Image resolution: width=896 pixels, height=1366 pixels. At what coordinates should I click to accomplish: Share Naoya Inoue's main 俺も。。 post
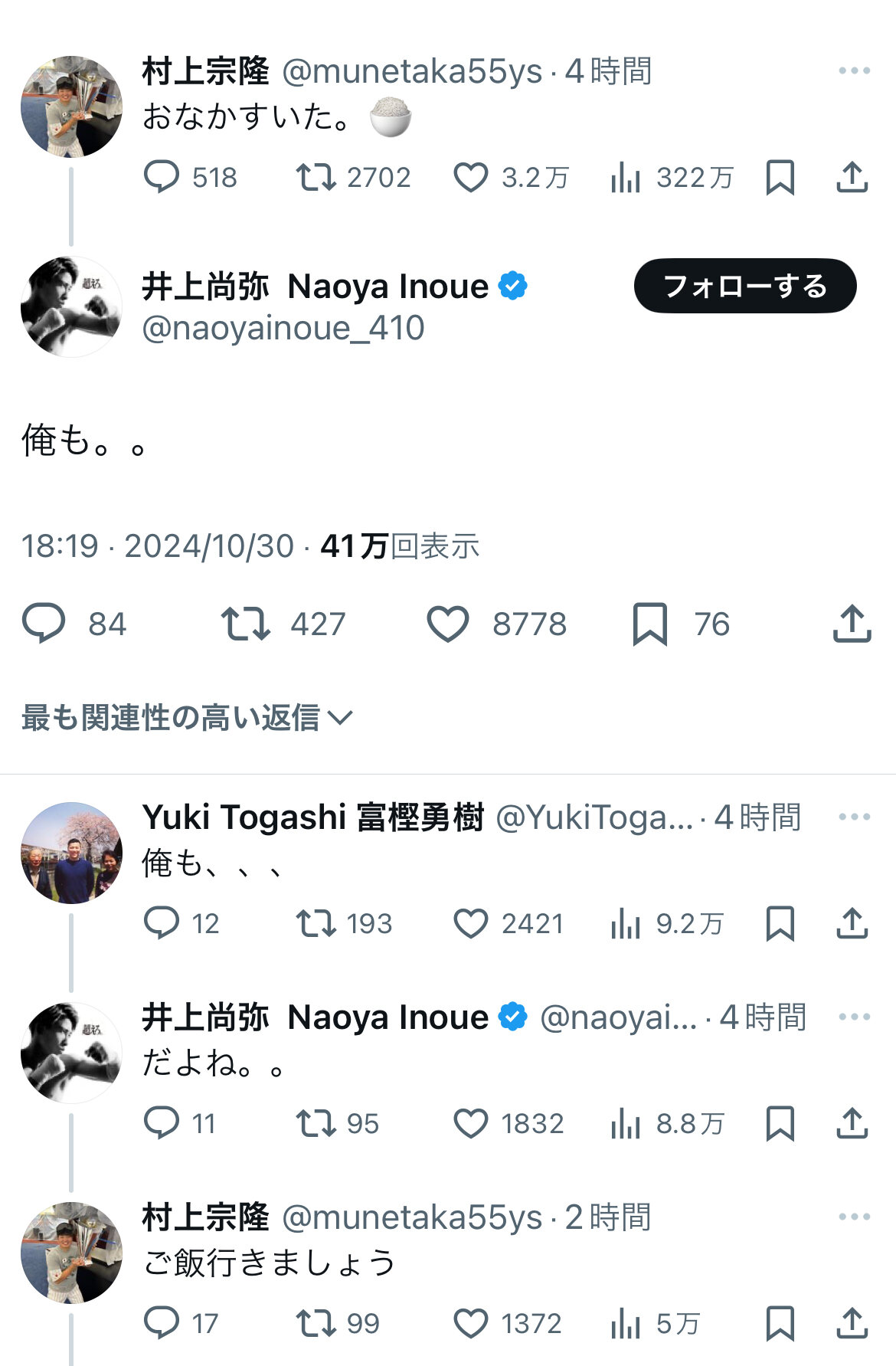pyautogui.click(x=852, y=624)
